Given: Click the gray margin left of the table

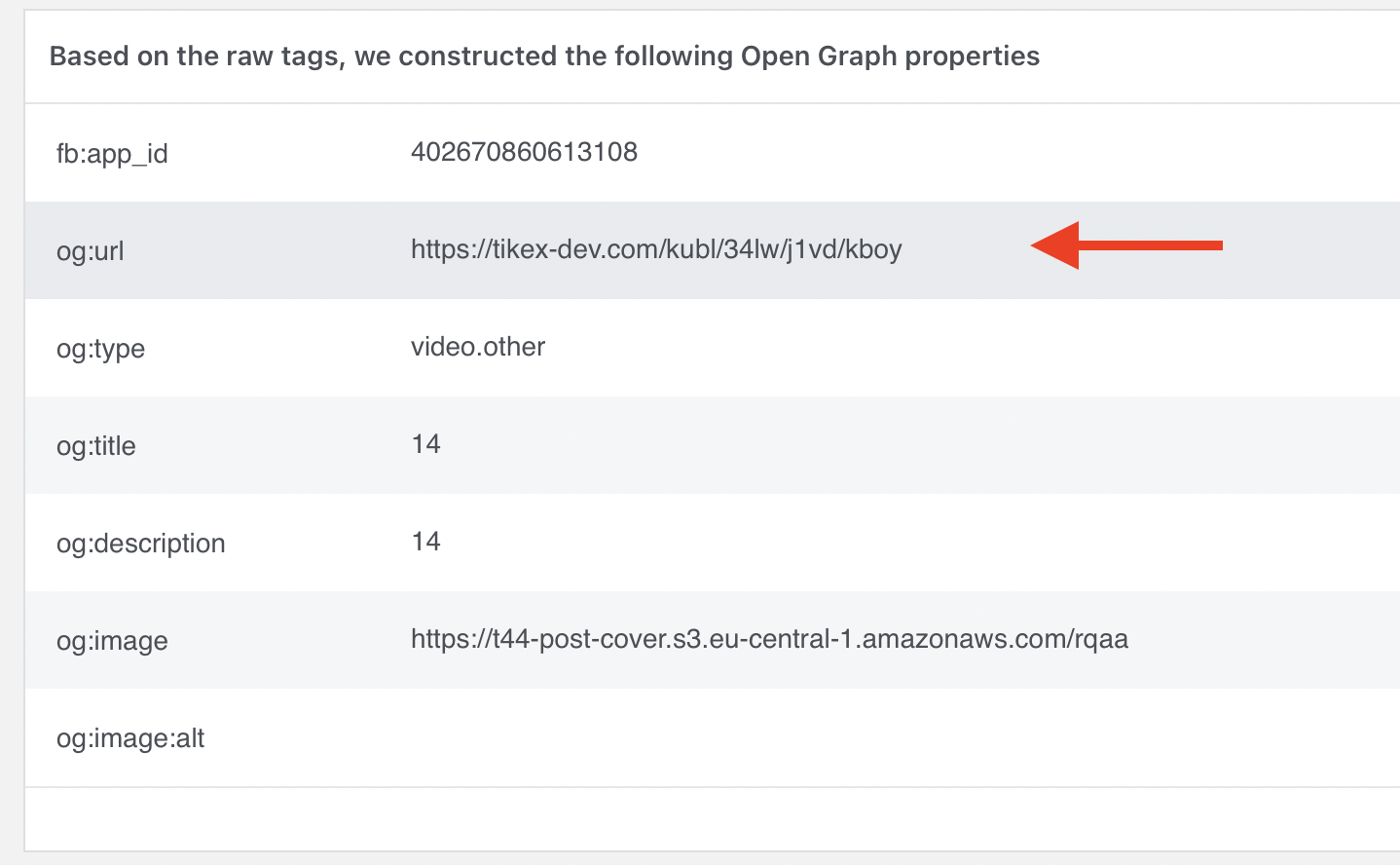Looking at the screenshot, I should point(11,438).
